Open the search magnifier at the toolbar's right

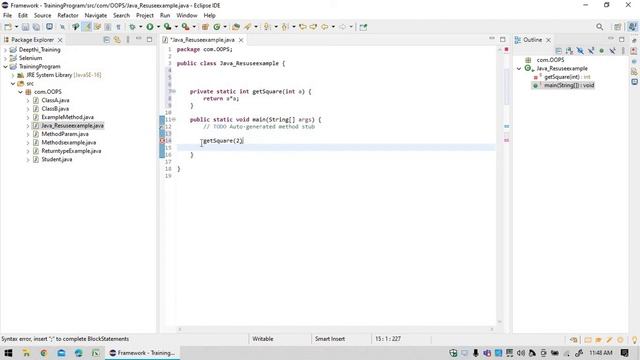point(599,27)
